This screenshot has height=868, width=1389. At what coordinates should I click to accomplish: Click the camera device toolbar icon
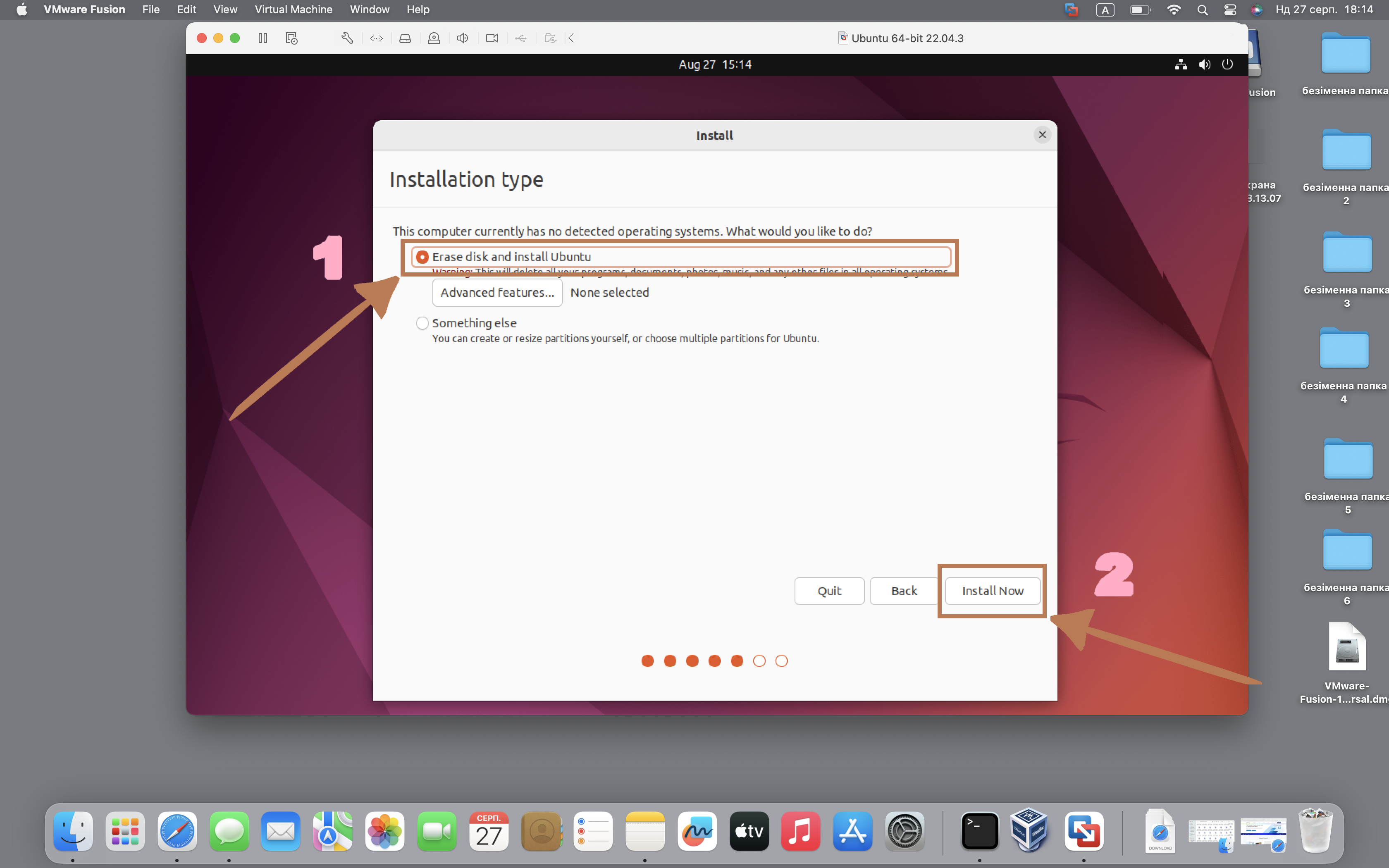point(492,38)
